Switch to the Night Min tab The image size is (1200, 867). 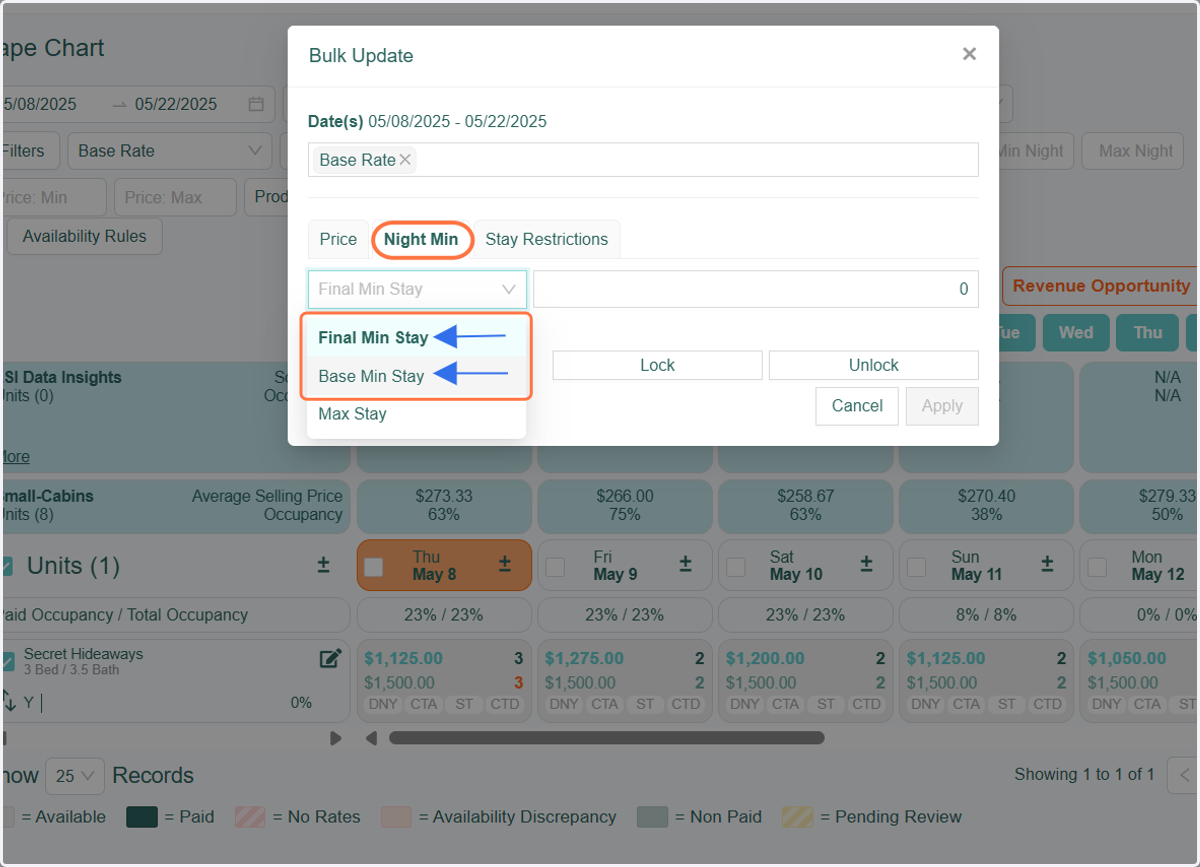point(421,239)
